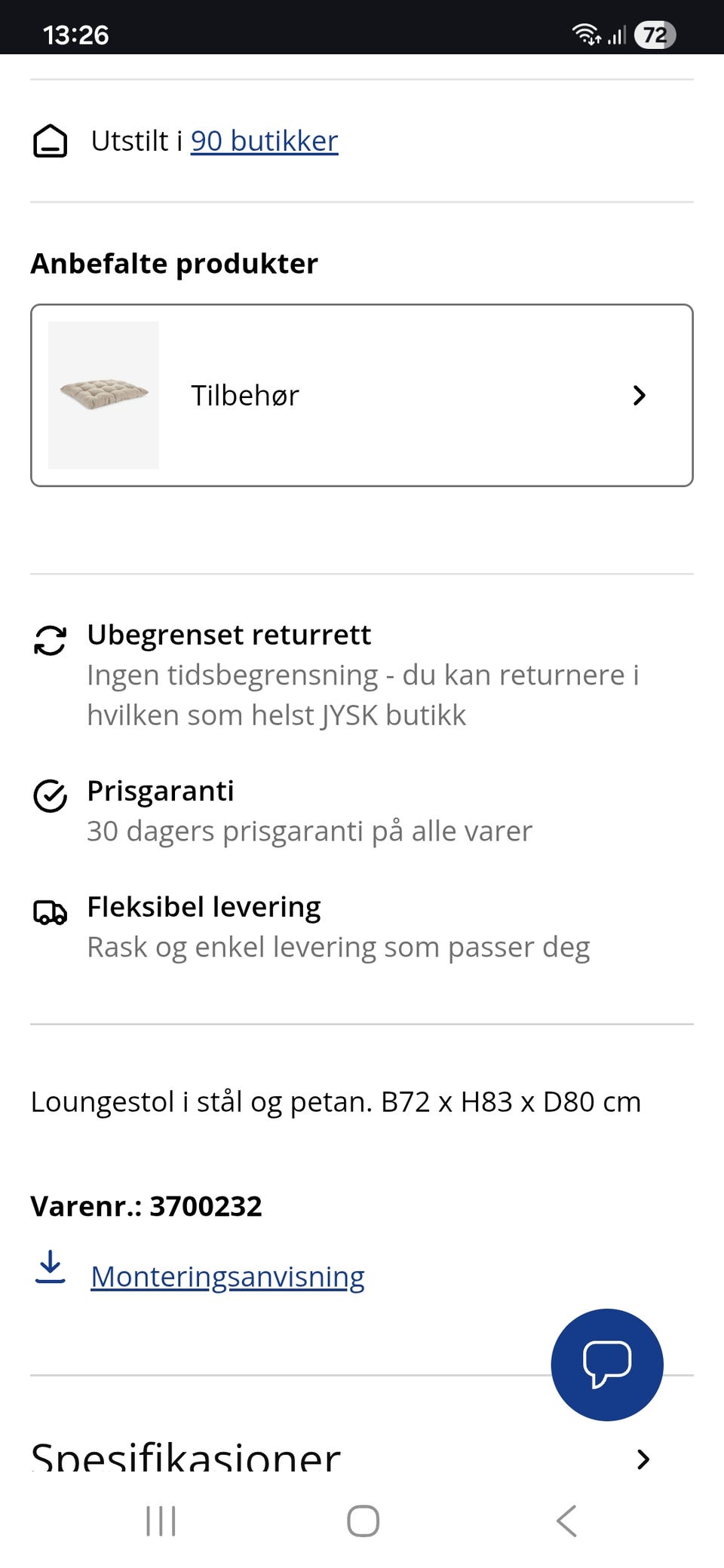Tap the store house icon beside Utstilt
Screen dimensions: 724x1568
pos(51,141)
